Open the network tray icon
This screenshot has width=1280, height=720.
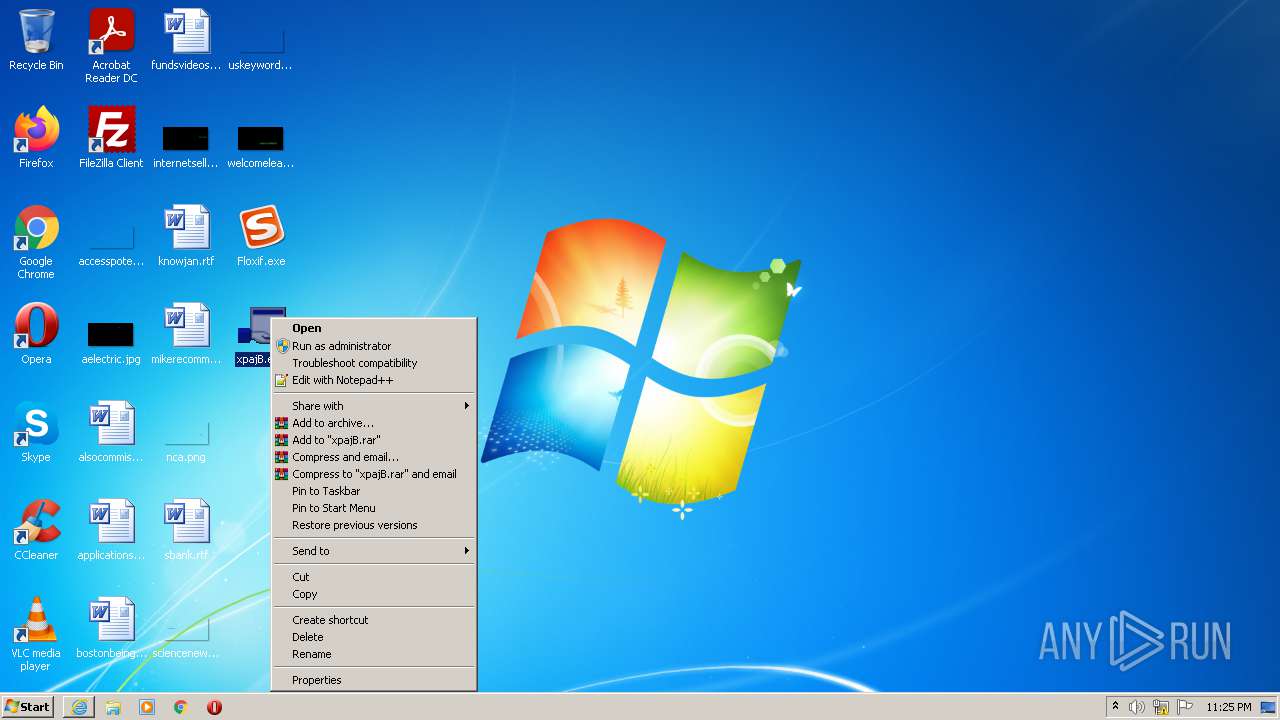coord(1161,707)
